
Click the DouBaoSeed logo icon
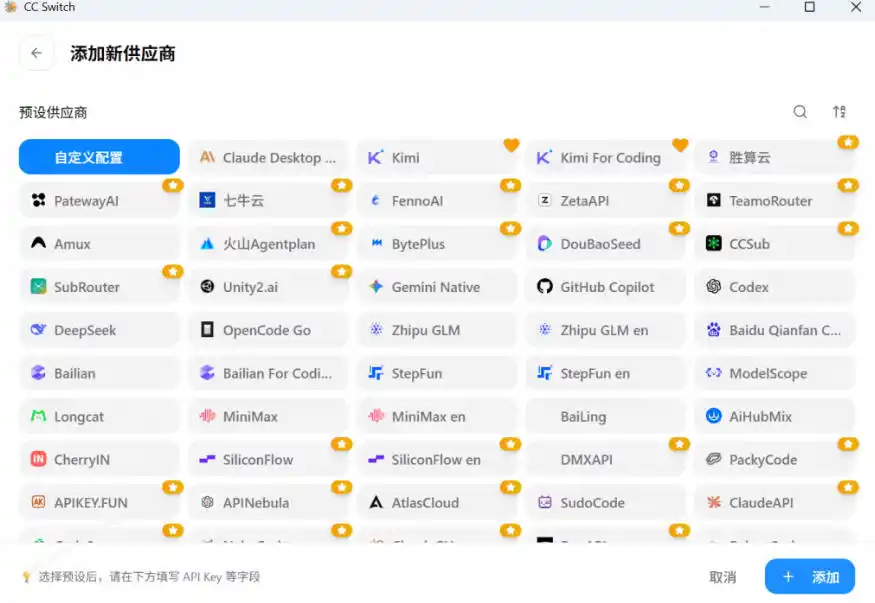click(545, 243)
